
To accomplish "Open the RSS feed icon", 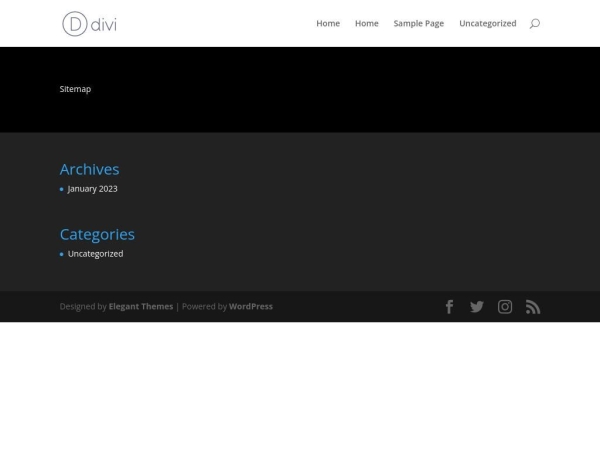I will click(533, 307).
